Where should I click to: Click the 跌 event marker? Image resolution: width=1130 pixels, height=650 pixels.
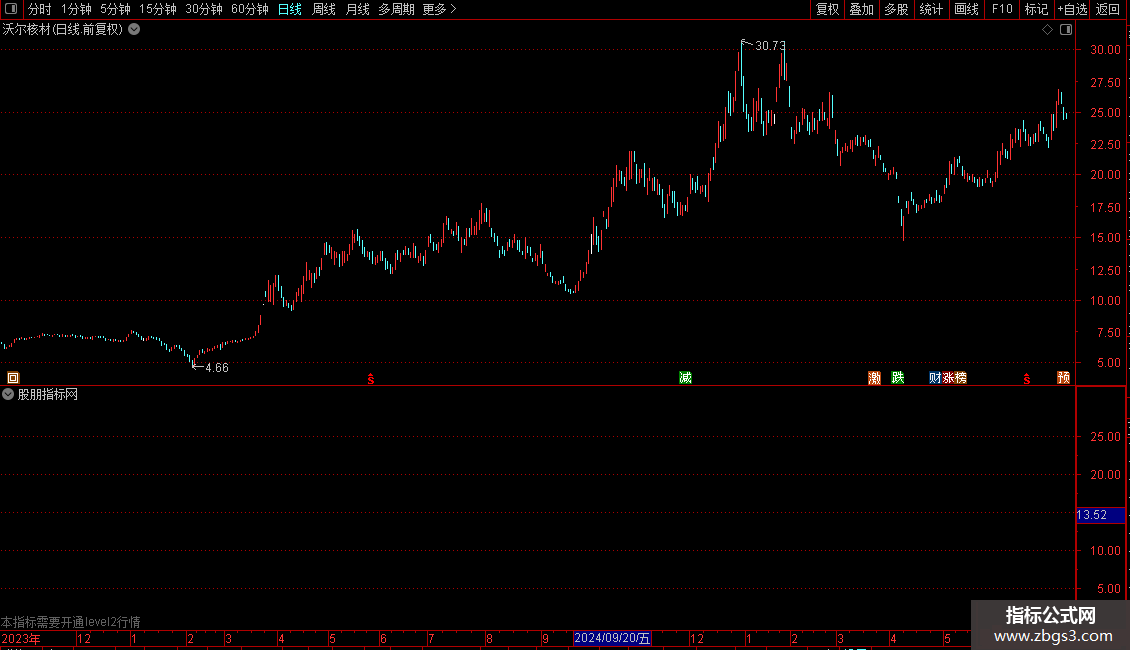[897, 378]
